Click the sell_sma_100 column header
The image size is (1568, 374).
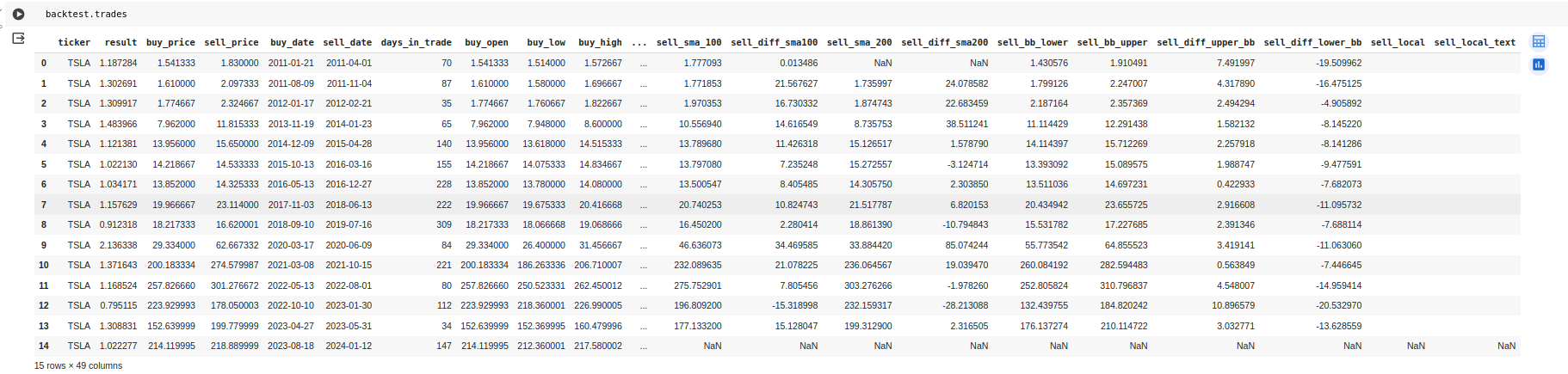[x=689, y=42]
